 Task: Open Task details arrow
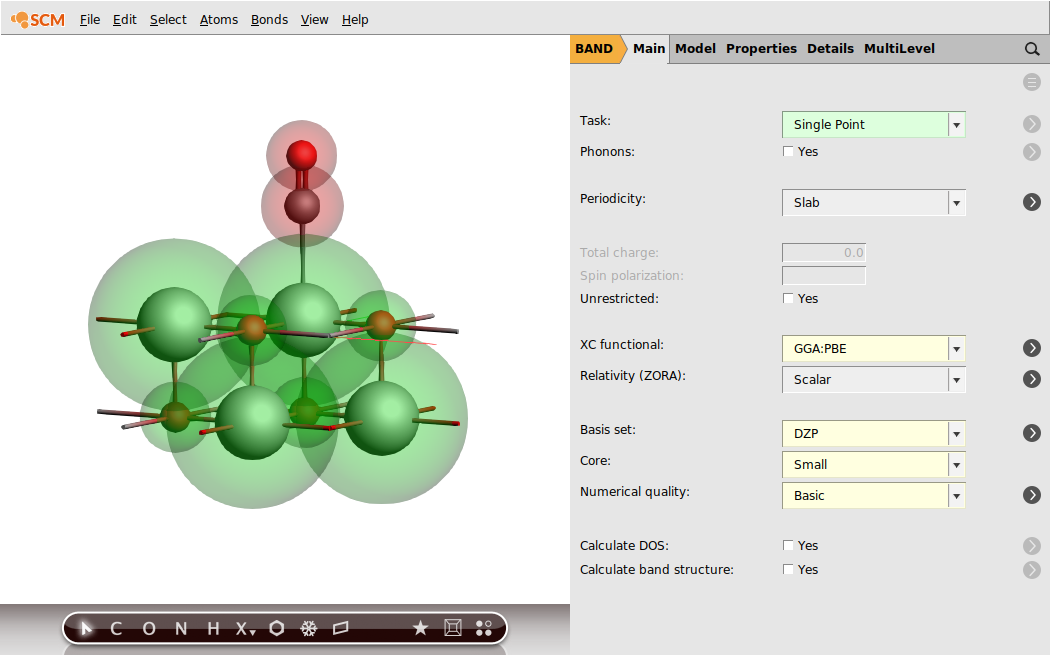[1032, 124]
